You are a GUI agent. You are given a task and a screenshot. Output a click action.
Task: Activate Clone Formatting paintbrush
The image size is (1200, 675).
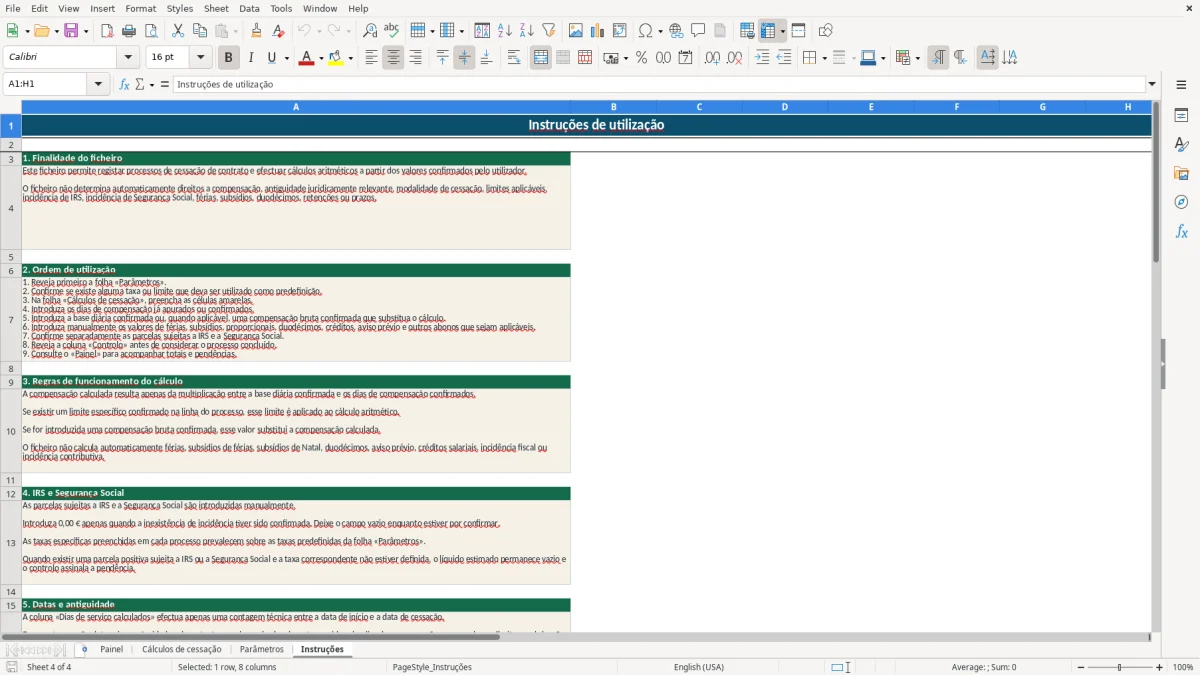[x=256, y=31]
